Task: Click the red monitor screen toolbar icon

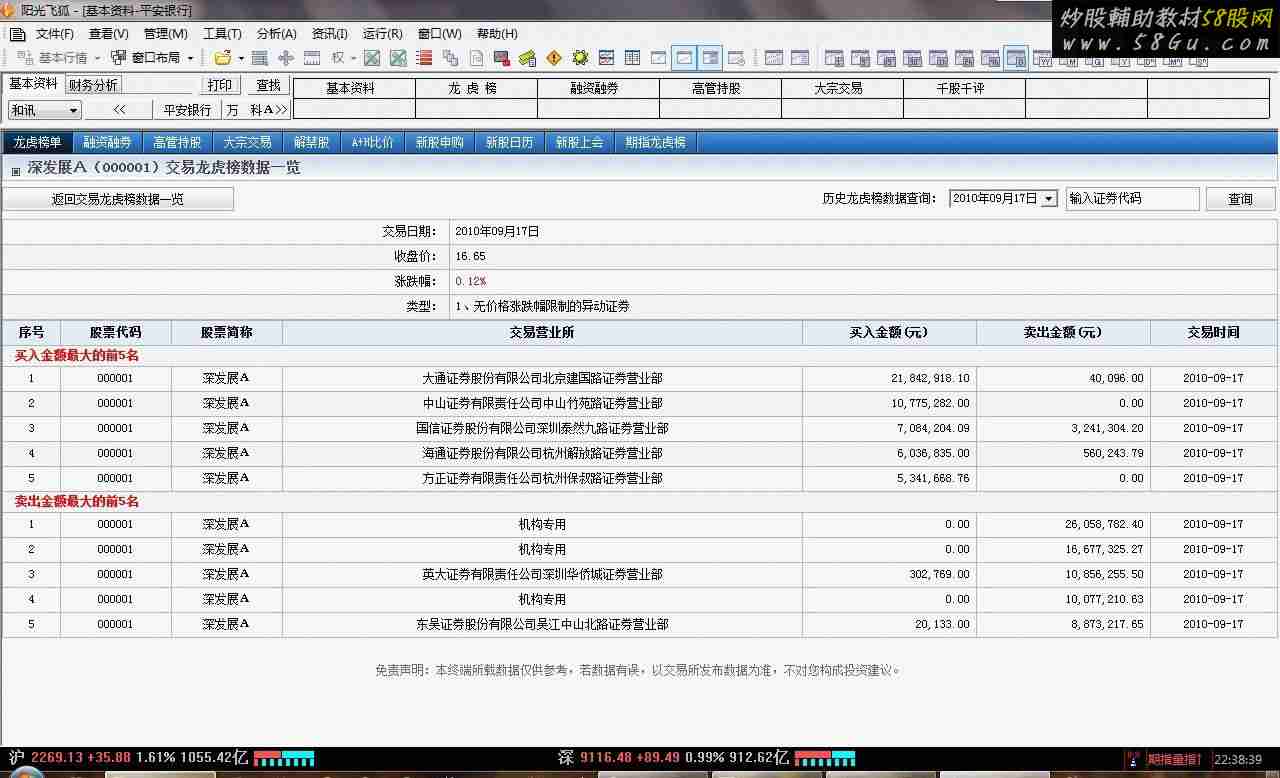Action: click(502, 58)
